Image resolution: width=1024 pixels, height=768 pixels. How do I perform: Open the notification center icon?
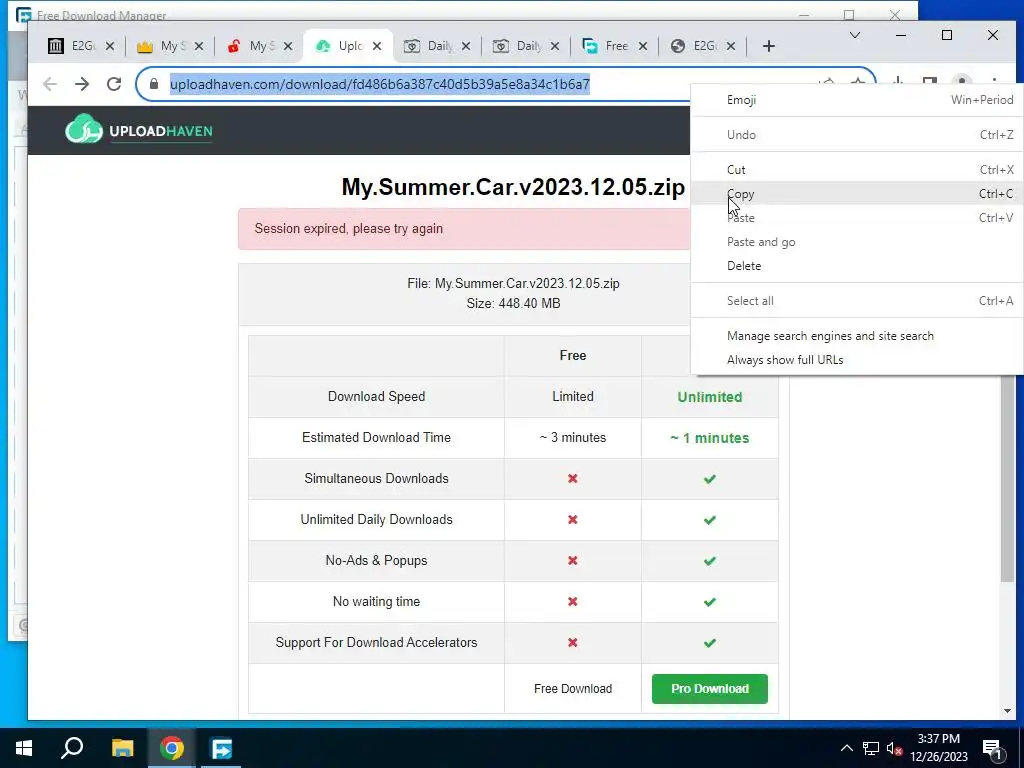coord(993,748)
